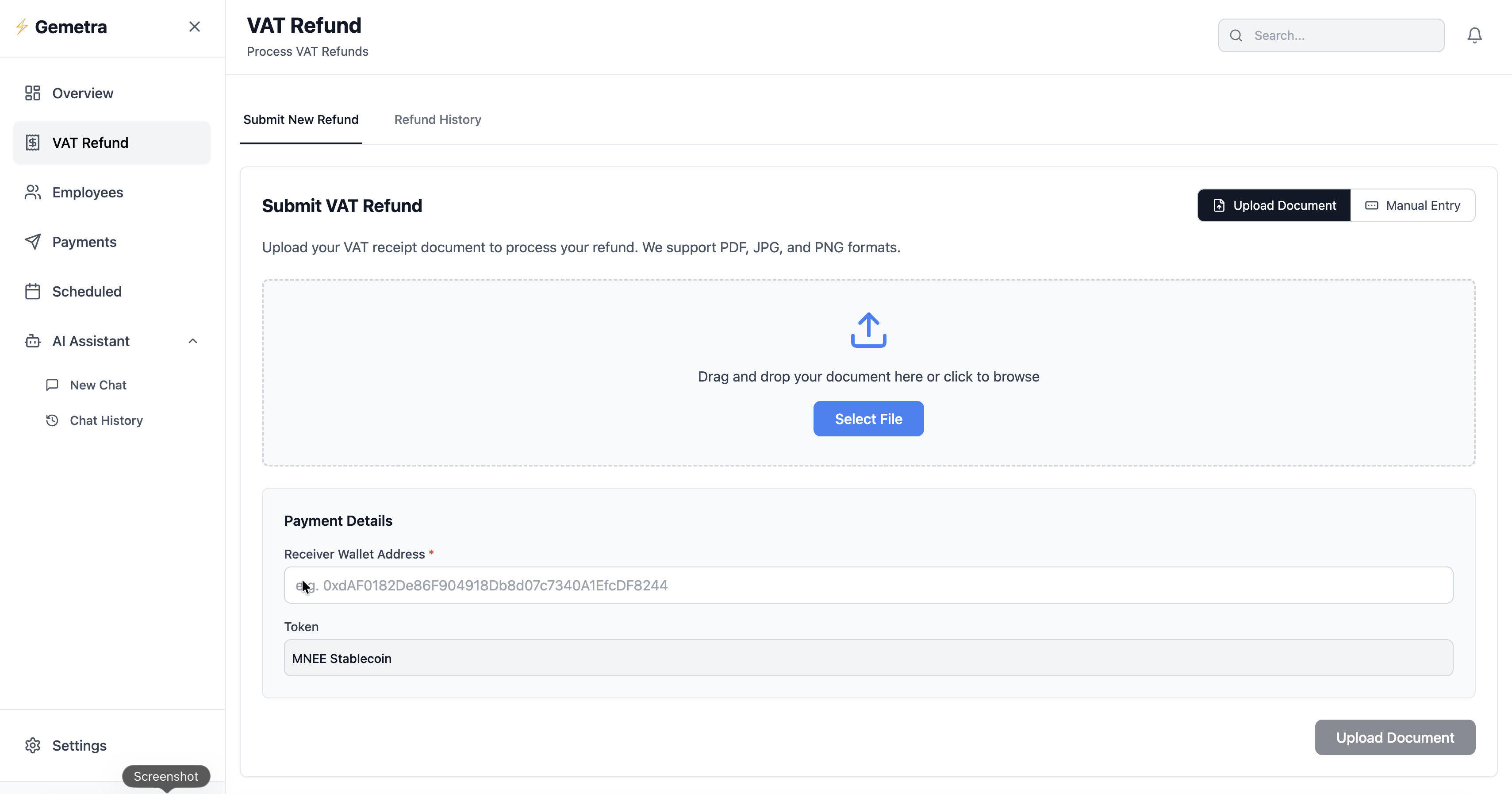1512x794 pixels.
Task: Switch to Manual Entry mode
Action: (1412, 205)
